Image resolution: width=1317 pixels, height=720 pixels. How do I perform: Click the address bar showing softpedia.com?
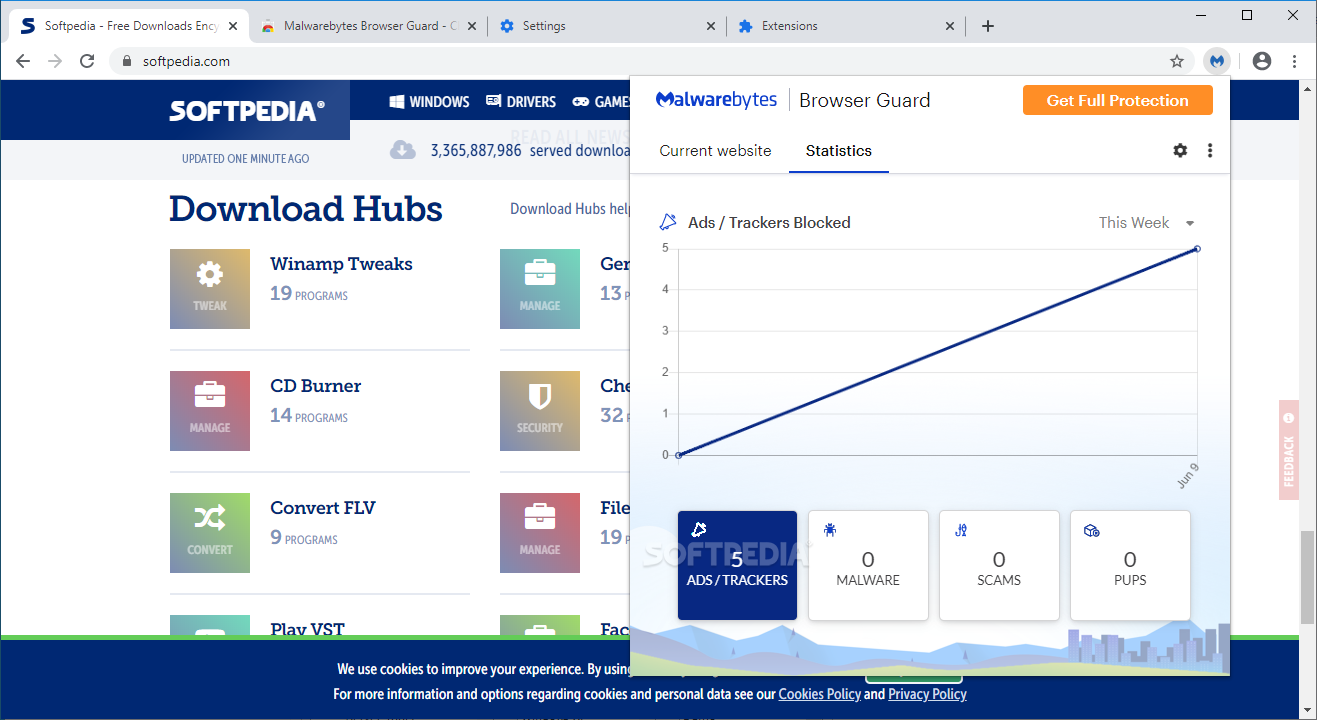[x=650, y=61]
